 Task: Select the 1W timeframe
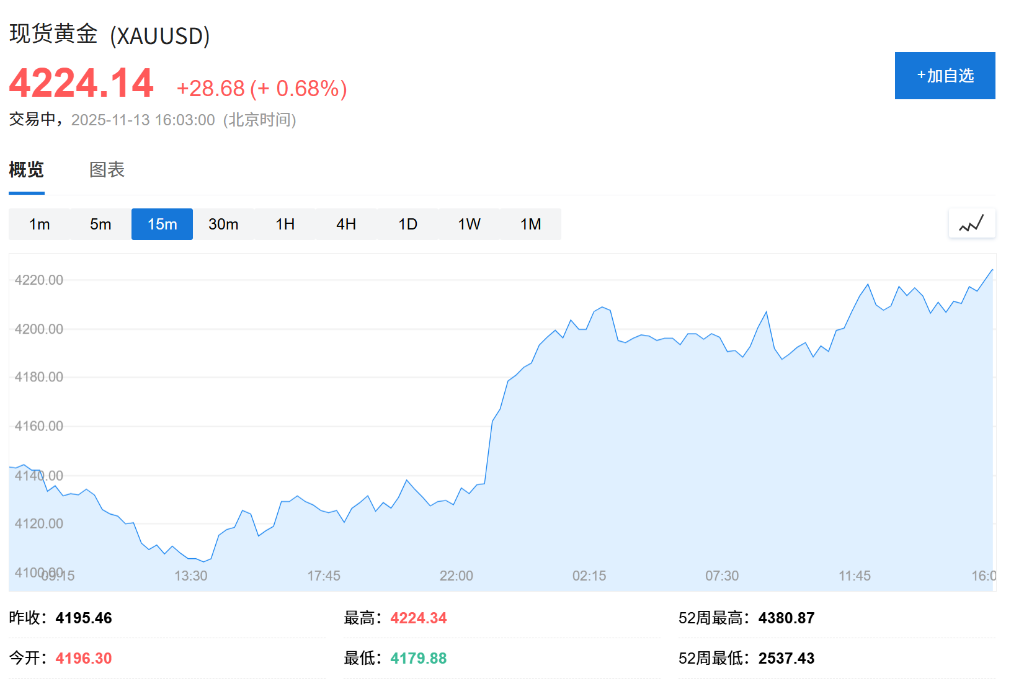[x=469, y=224]
